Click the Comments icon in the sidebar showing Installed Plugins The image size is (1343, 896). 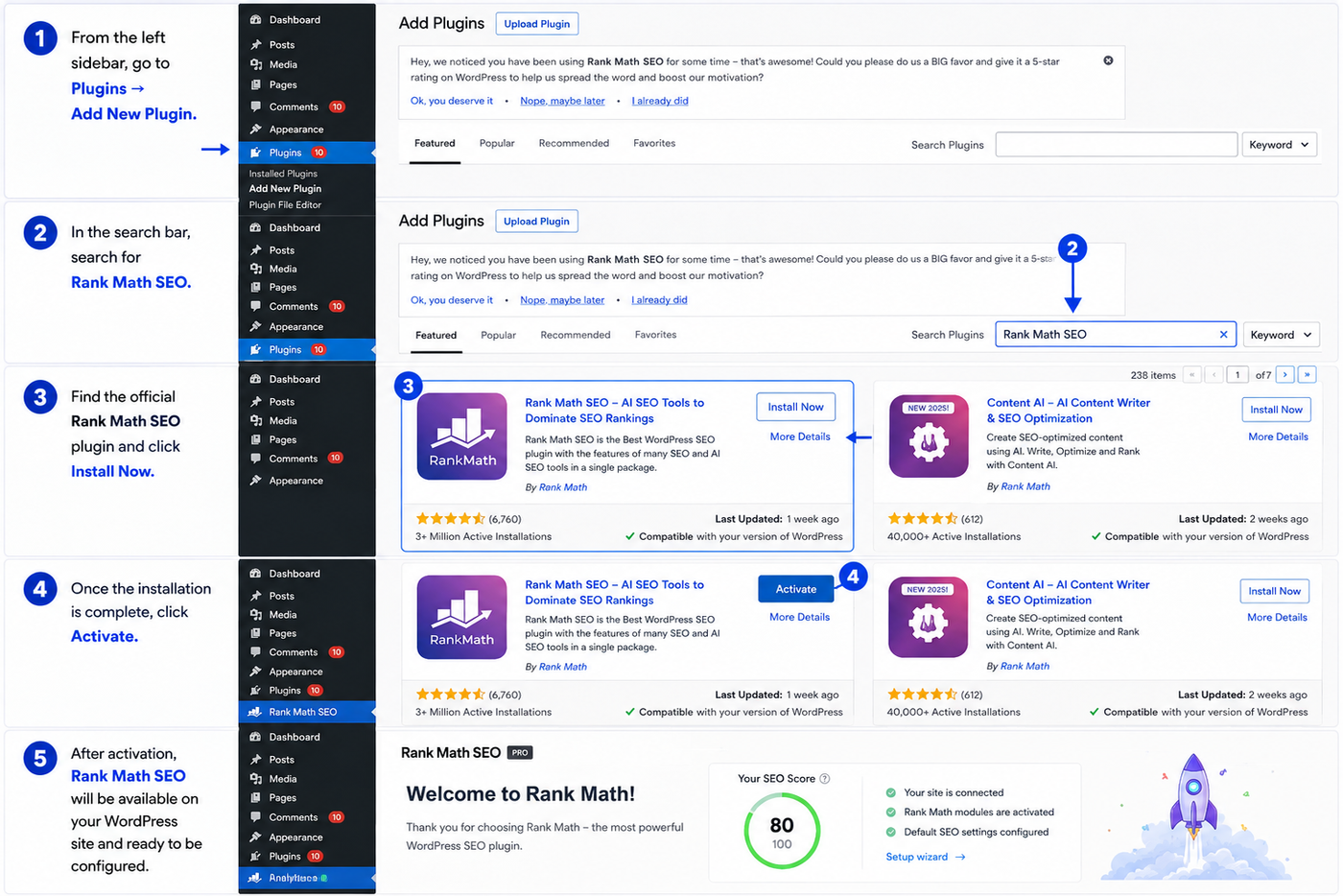click(x=255, y=106)
